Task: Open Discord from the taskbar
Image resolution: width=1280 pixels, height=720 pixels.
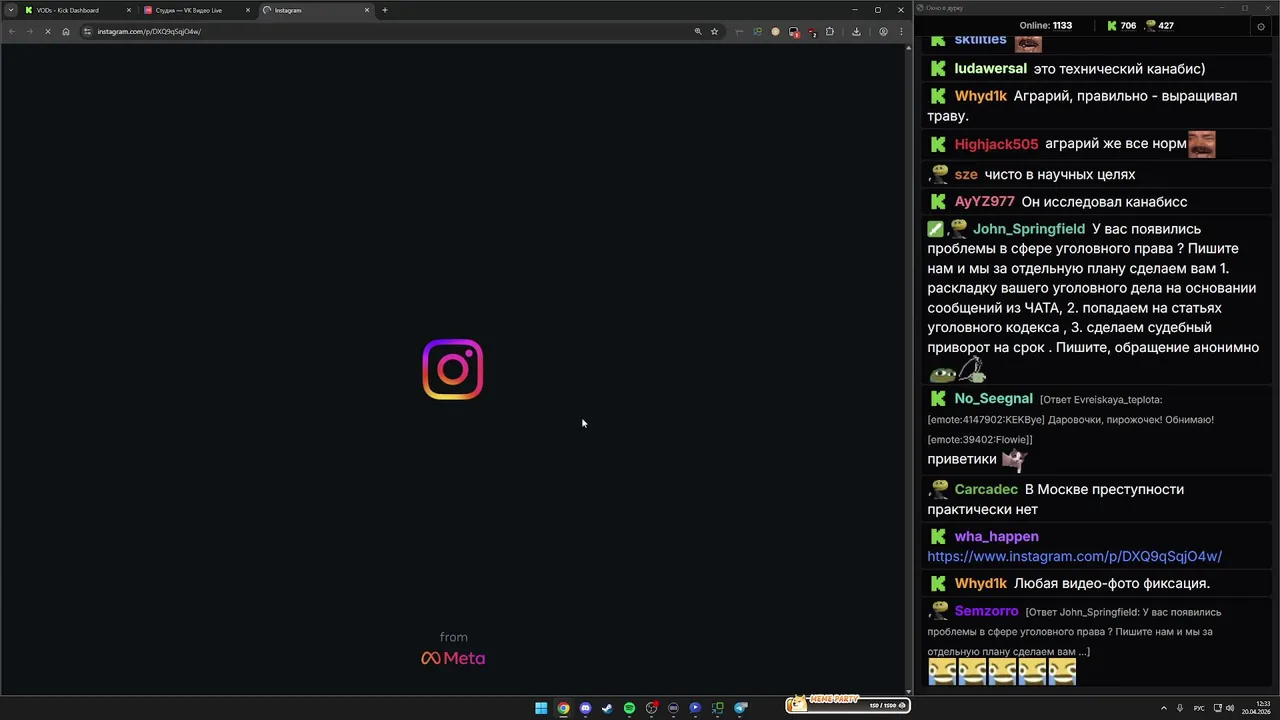Action: tap(585, 708)
